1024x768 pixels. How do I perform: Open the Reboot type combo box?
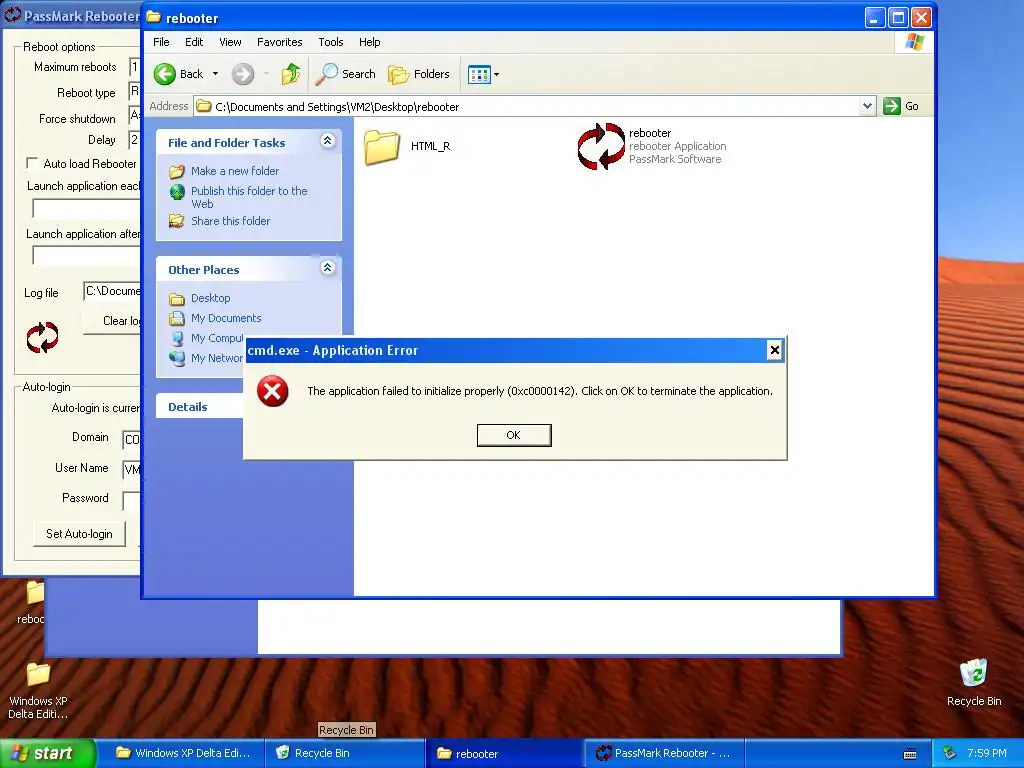tap(135, 92)
